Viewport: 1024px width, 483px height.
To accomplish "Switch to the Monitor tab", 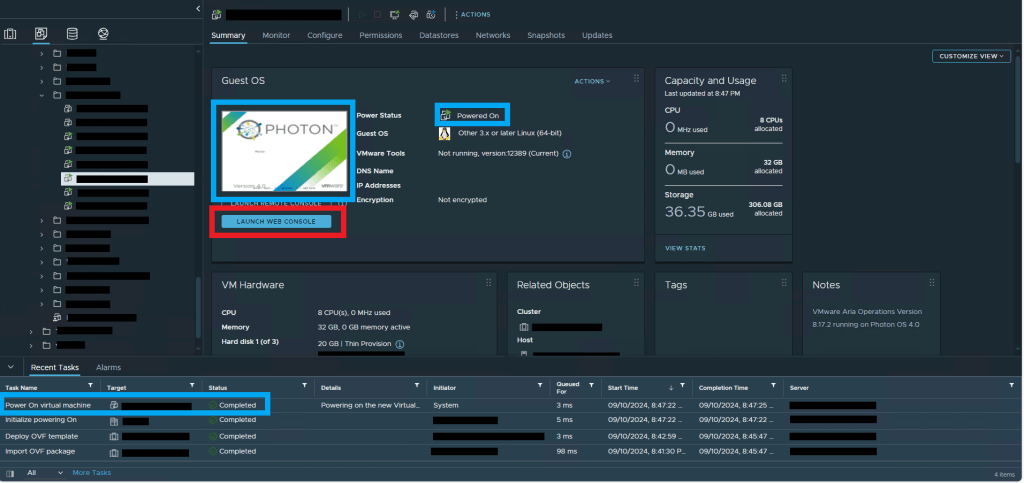I will pyautogui.click(x=276, y=35).
